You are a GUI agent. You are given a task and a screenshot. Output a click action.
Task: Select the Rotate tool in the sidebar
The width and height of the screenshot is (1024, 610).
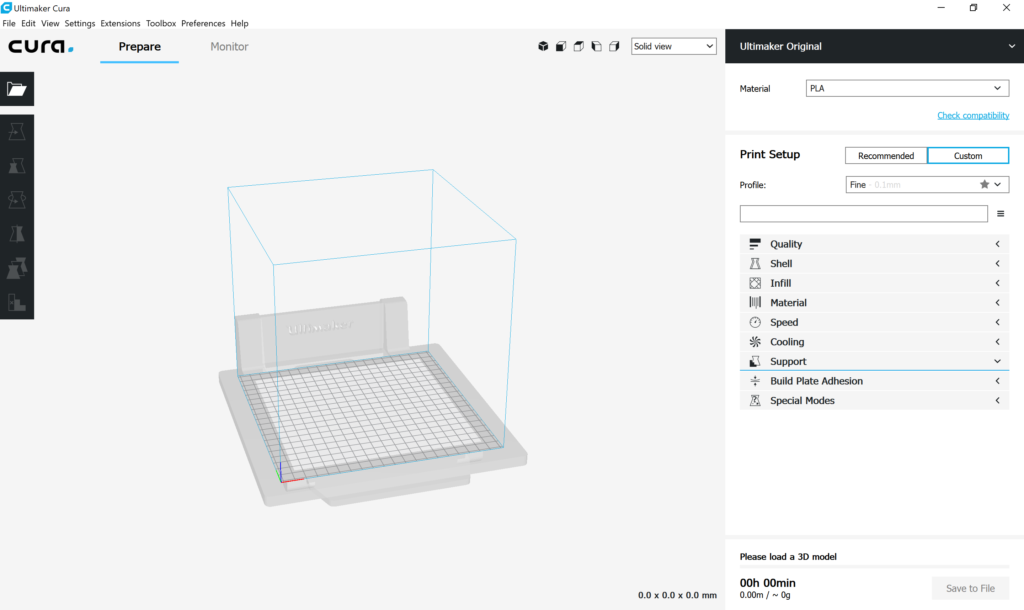click(16, 199)
